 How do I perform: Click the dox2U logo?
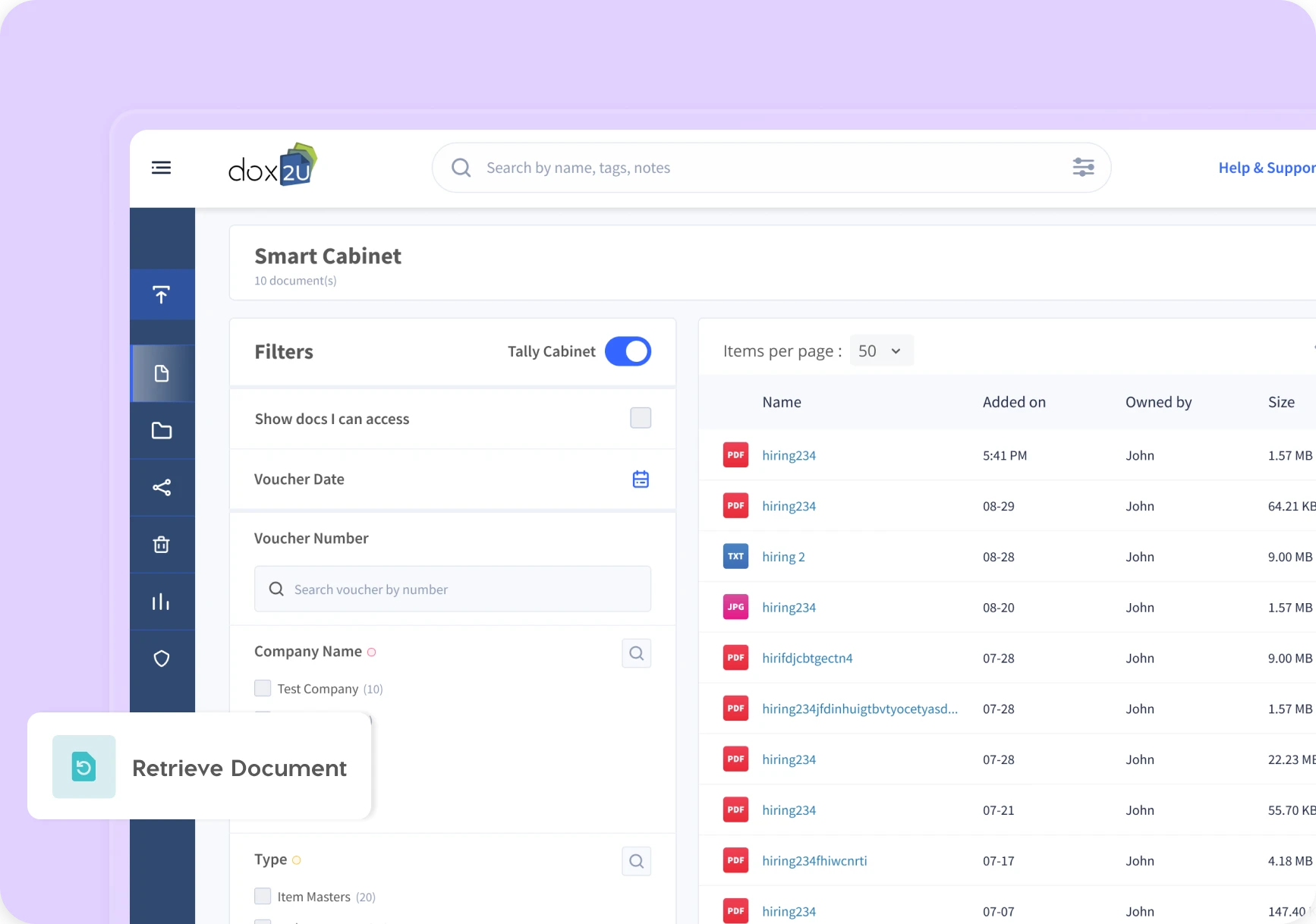coord(272,165)
